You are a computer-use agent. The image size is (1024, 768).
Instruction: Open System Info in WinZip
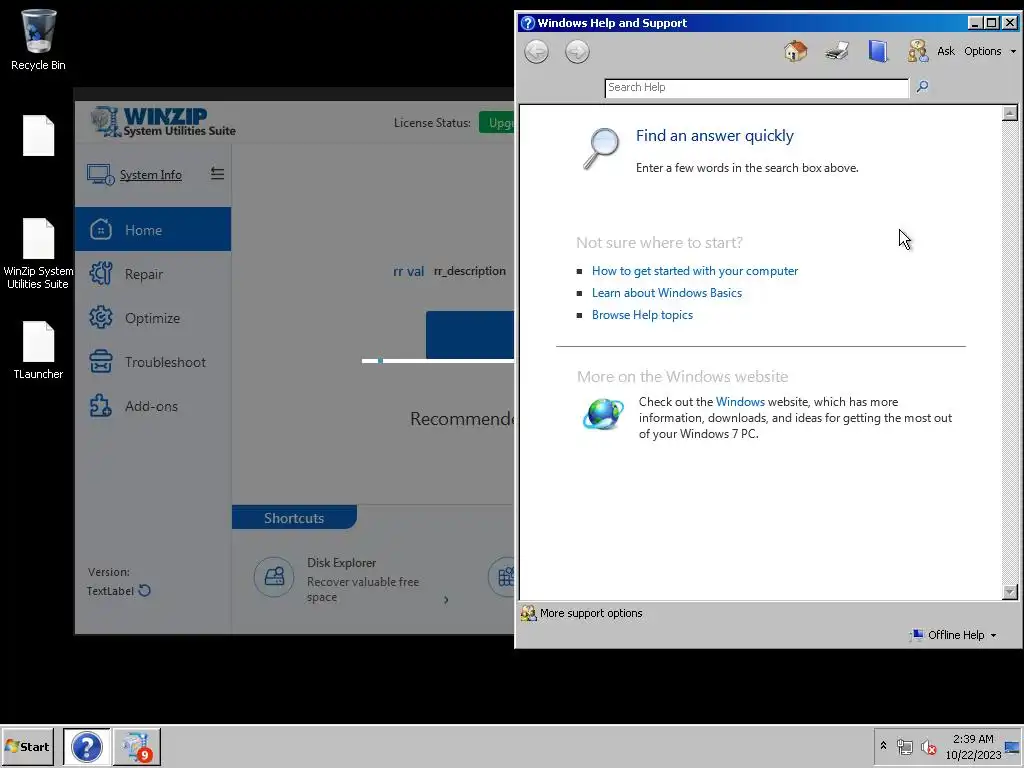[150, 175]
